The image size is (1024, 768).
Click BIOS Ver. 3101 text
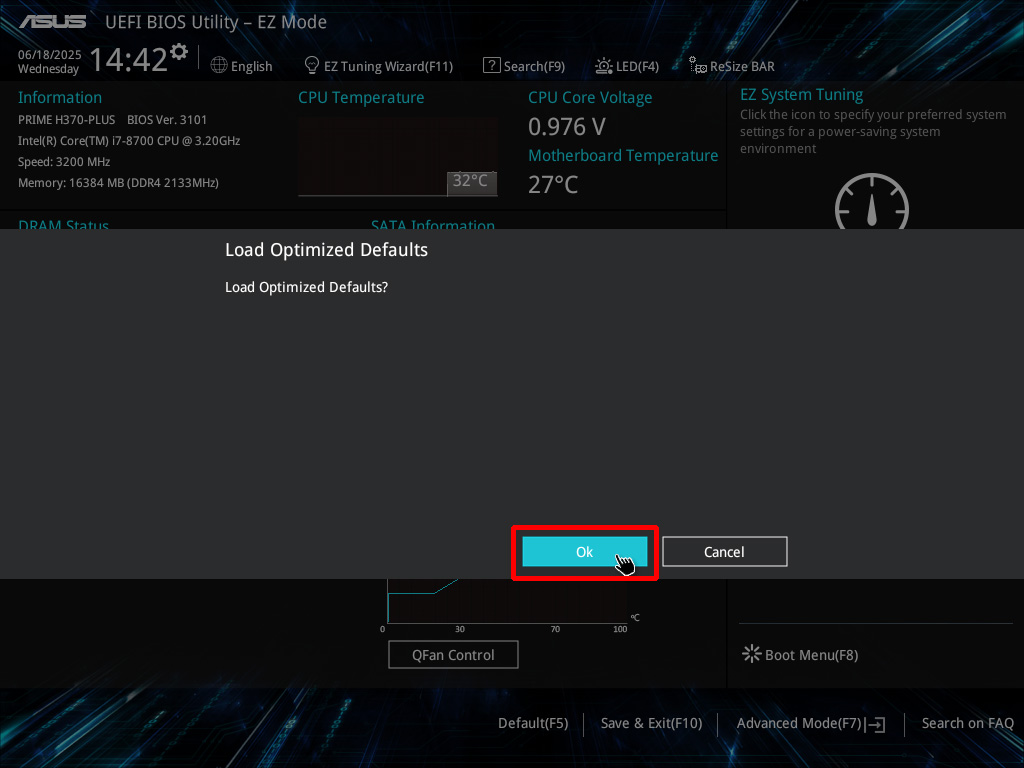167,120
